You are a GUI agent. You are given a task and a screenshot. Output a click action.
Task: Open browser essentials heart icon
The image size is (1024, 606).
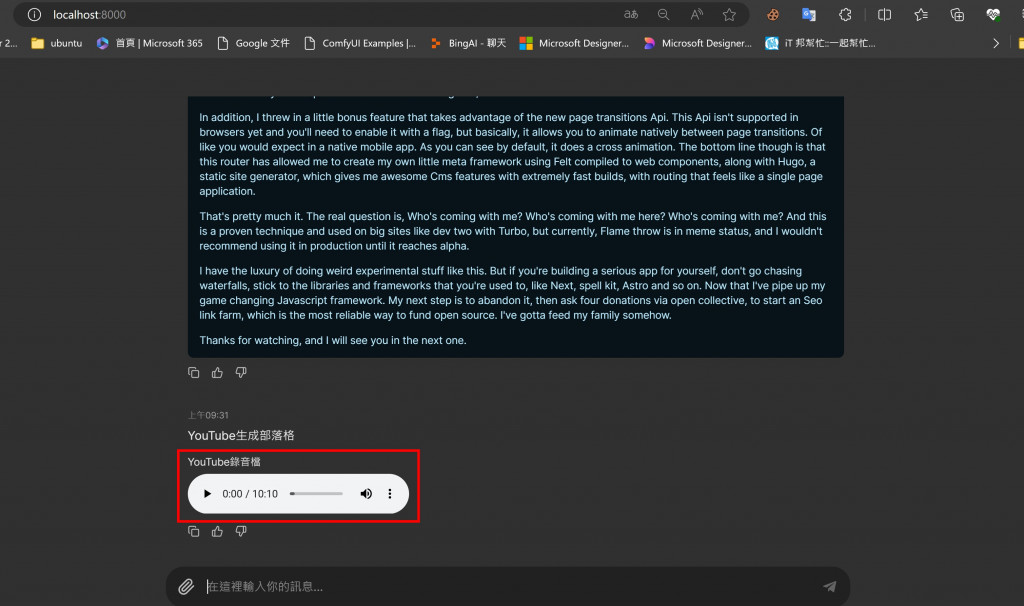pos(993,14)
